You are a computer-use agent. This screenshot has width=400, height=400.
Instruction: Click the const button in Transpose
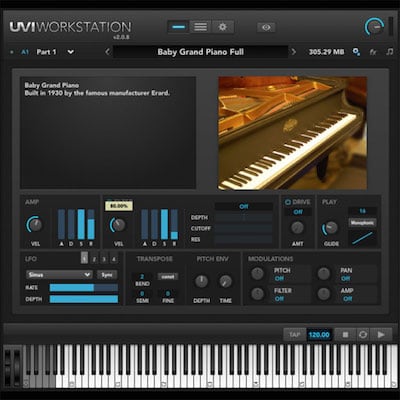point(168,277)
